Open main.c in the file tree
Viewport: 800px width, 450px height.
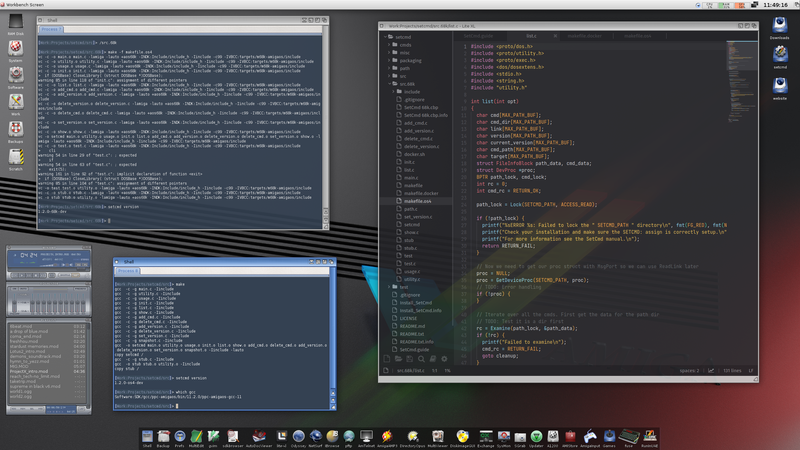point(408,177)
